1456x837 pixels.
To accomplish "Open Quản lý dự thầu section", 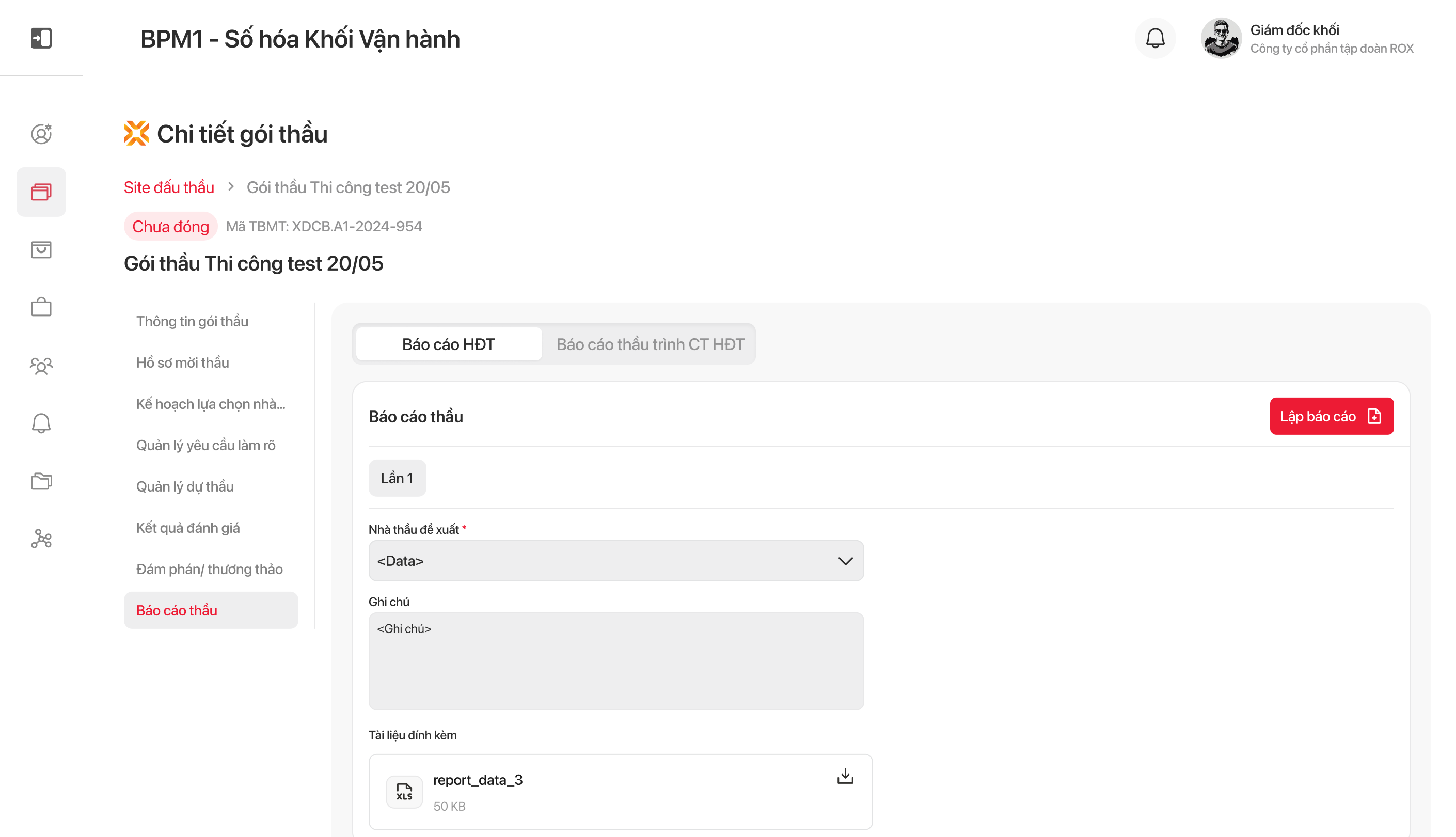I will (184, 486).
